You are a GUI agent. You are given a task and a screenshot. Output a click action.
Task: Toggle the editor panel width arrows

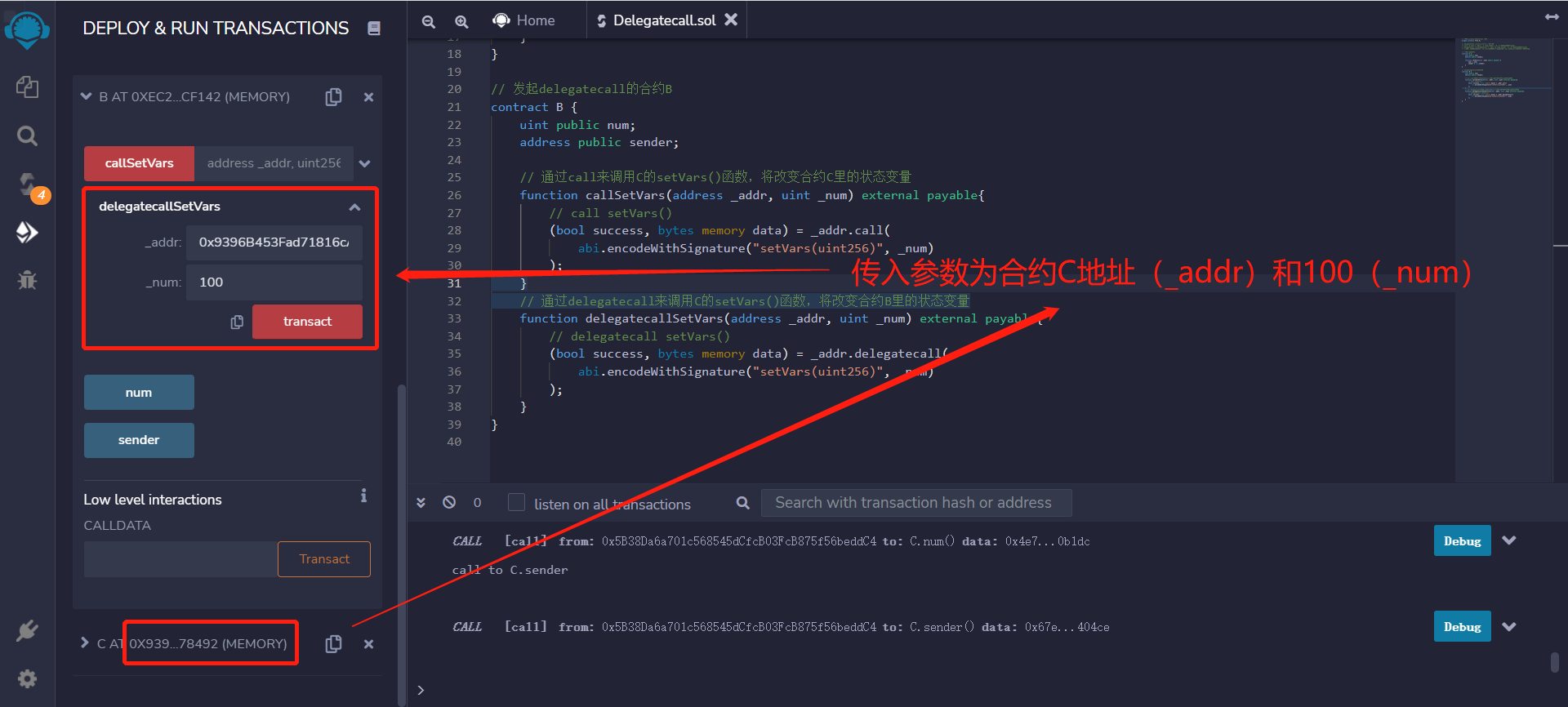tap(1552, 16)
